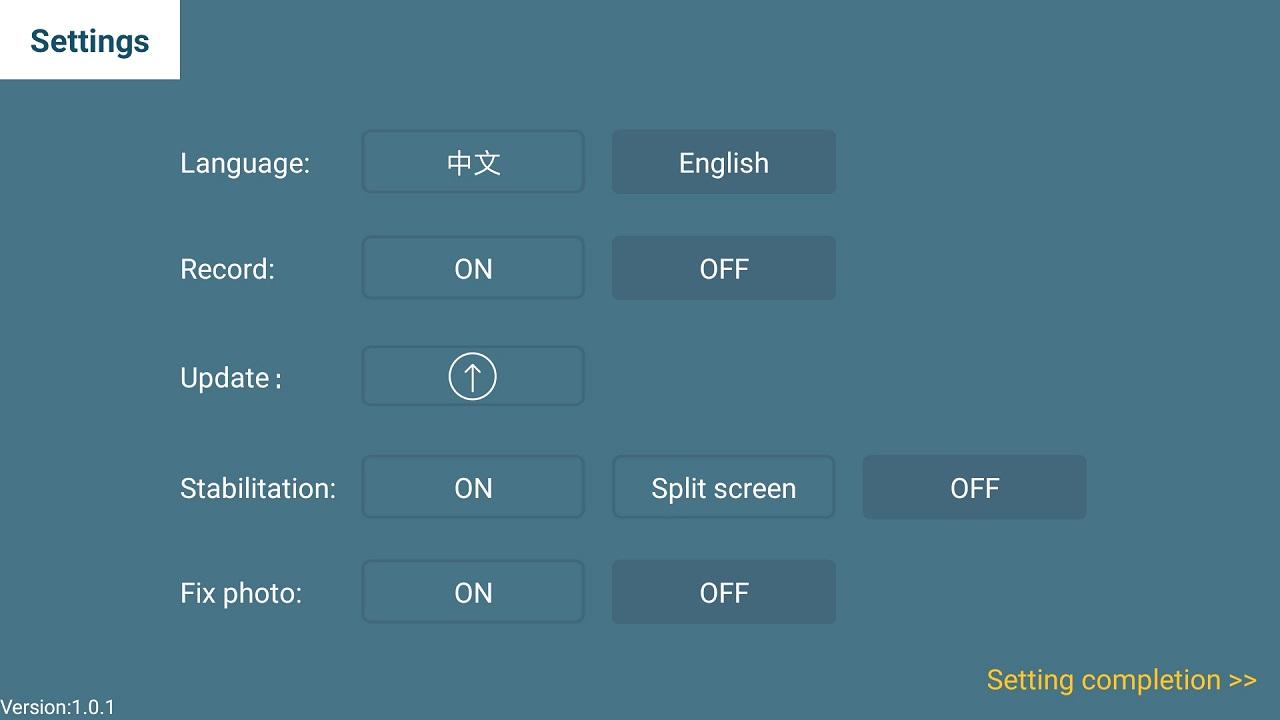This screenshot has width=1280, height=720.
Task: Click the Language: label
Action: pyautogui.click(x=245, y=163)
